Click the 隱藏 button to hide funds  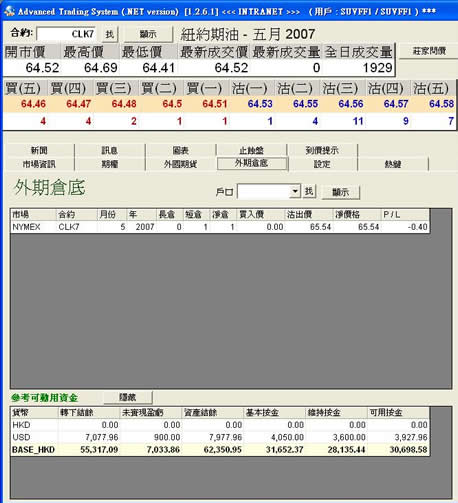pos(128,397)
